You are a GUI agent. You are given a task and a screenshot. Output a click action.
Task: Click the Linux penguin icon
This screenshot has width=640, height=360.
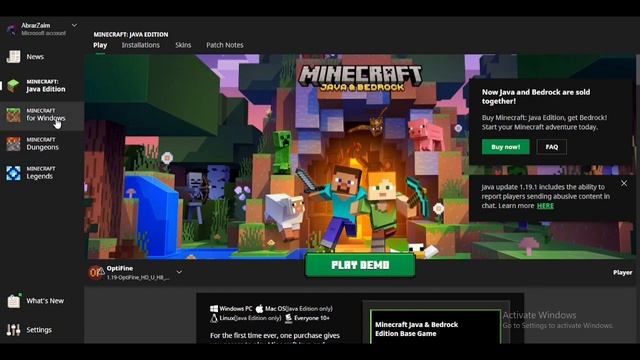[x=214, y=318]
